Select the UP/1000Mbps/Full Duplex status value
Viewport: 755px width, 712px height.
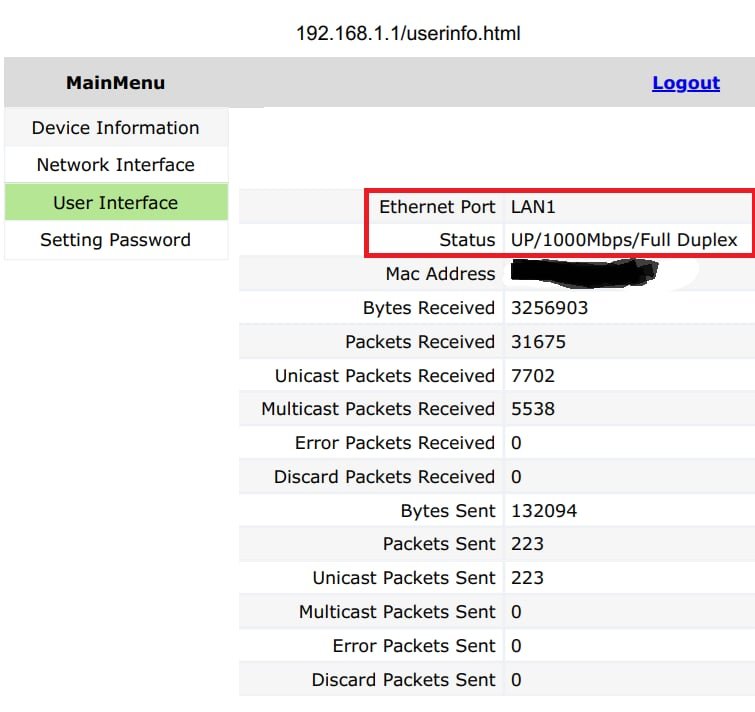click(x=624, y=240)
